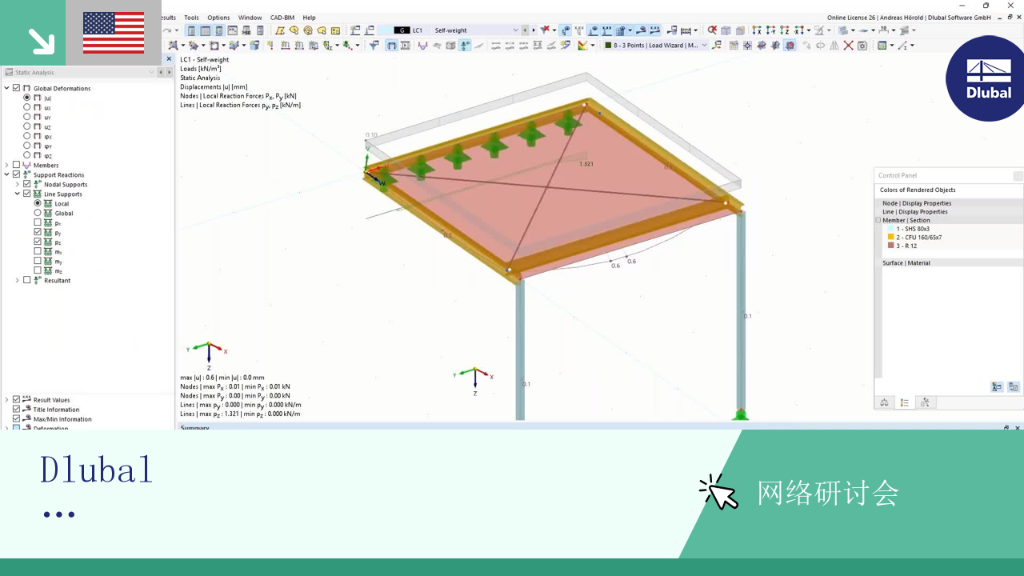The width and height of the screenshot is (1024, 576).
Task: Open the Options menu
Action: click(218, 18)
